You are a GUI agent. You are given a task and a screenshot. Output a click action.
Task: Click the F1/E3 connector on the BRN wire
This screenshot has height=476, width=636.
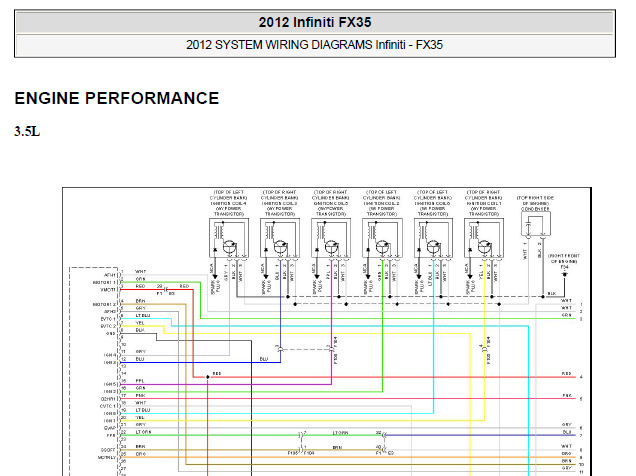(384, 449)
